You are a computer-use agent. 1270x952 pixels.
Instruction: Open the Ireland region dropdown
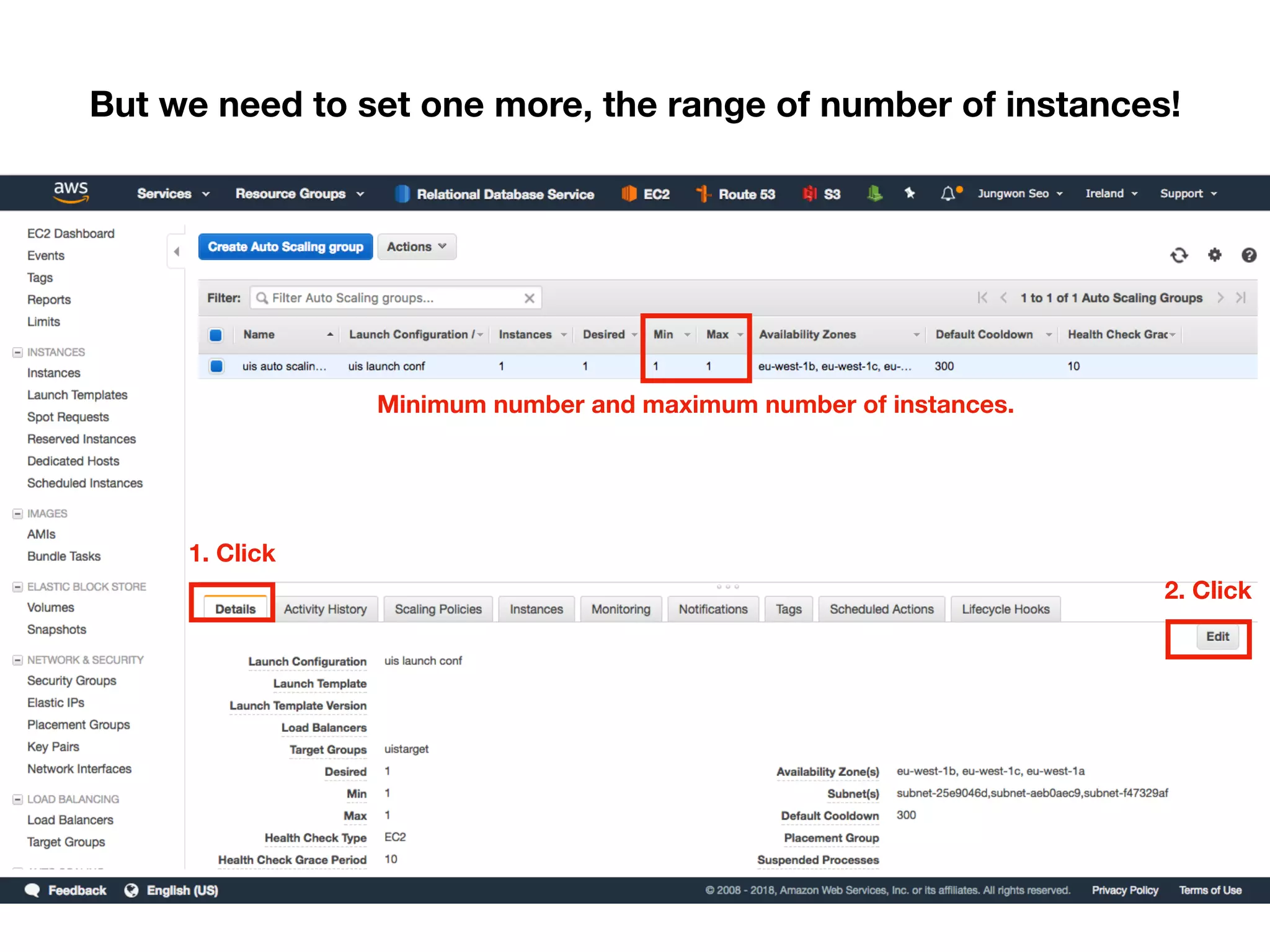(1111, 193)
